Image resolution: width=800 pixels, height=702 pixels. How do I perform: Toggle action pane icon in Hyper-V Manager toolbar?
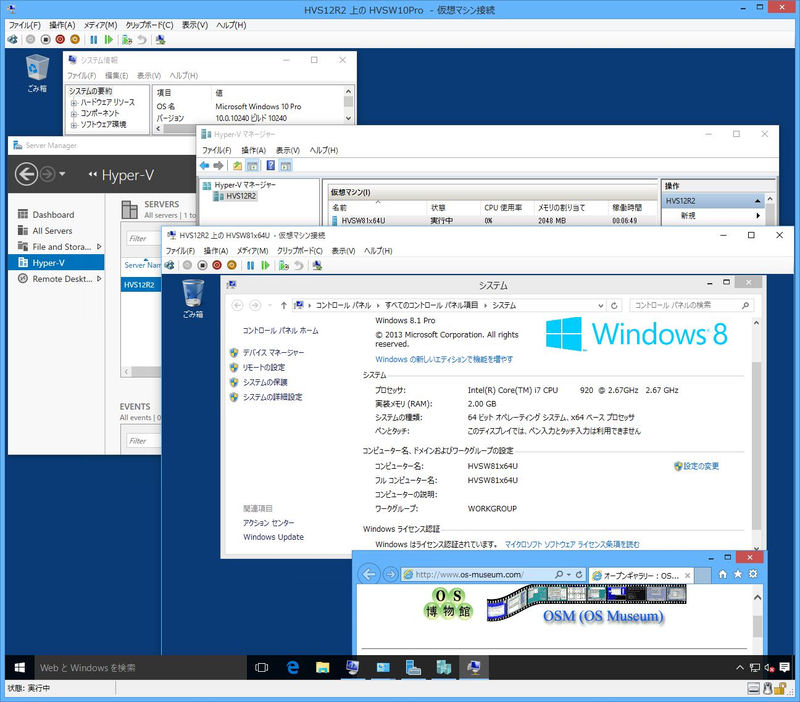(286, 165)
